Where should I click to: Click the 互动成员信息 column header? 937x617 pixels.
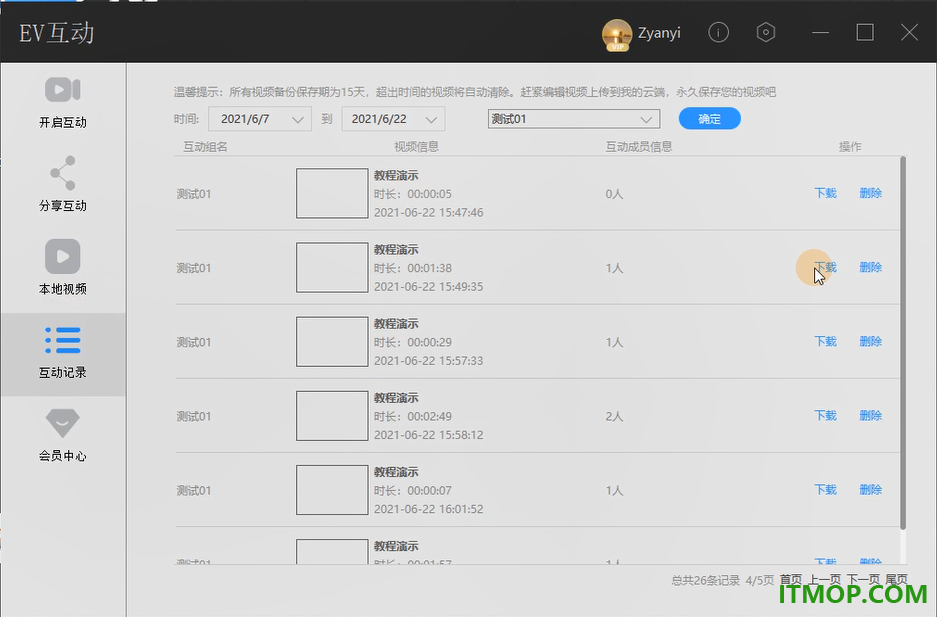(639, 146)
